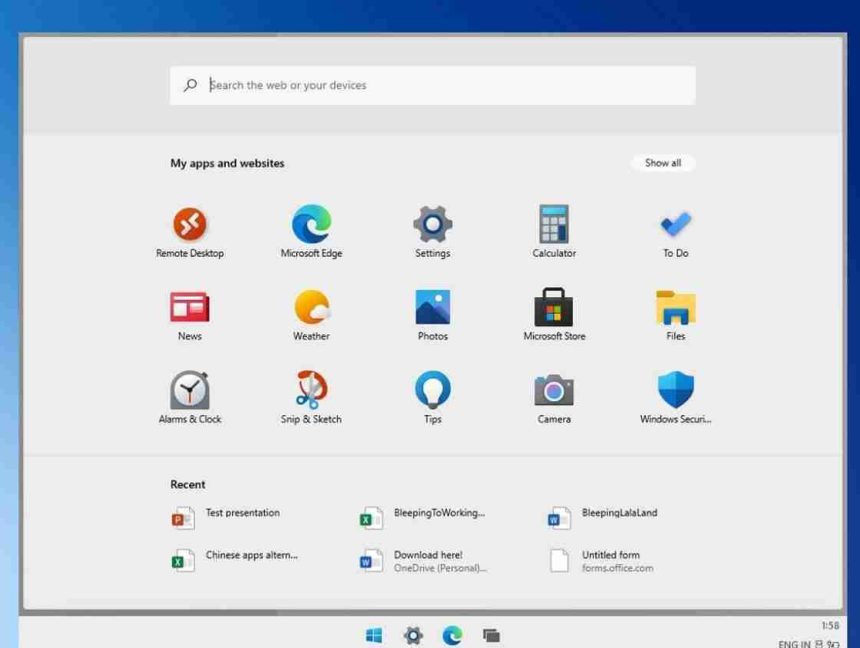
Task: Open recent file BleepingToWorking
Action: (x=422, y=517)
